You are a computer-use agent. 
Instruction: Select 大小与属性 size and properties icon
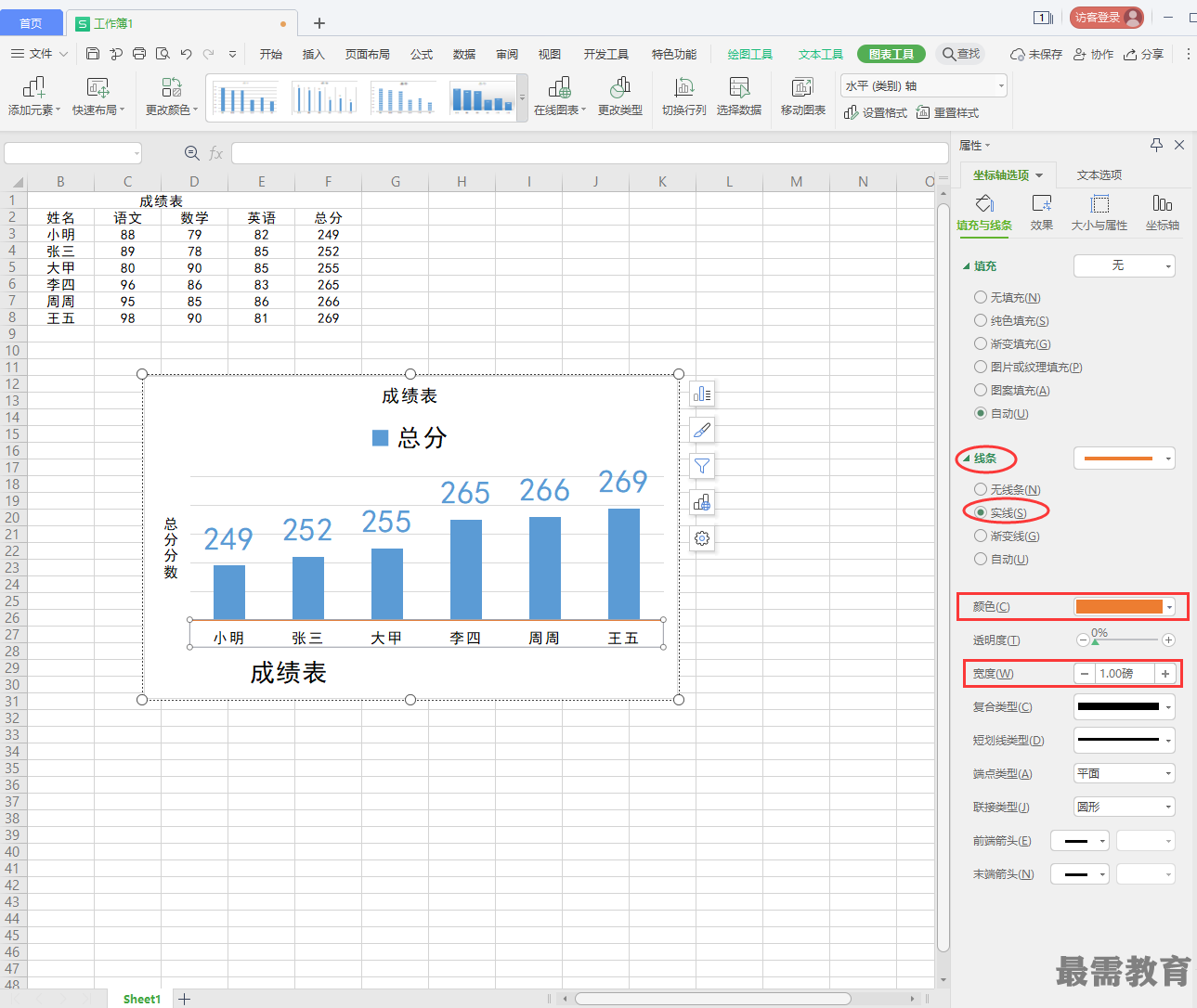(1099, 213)
